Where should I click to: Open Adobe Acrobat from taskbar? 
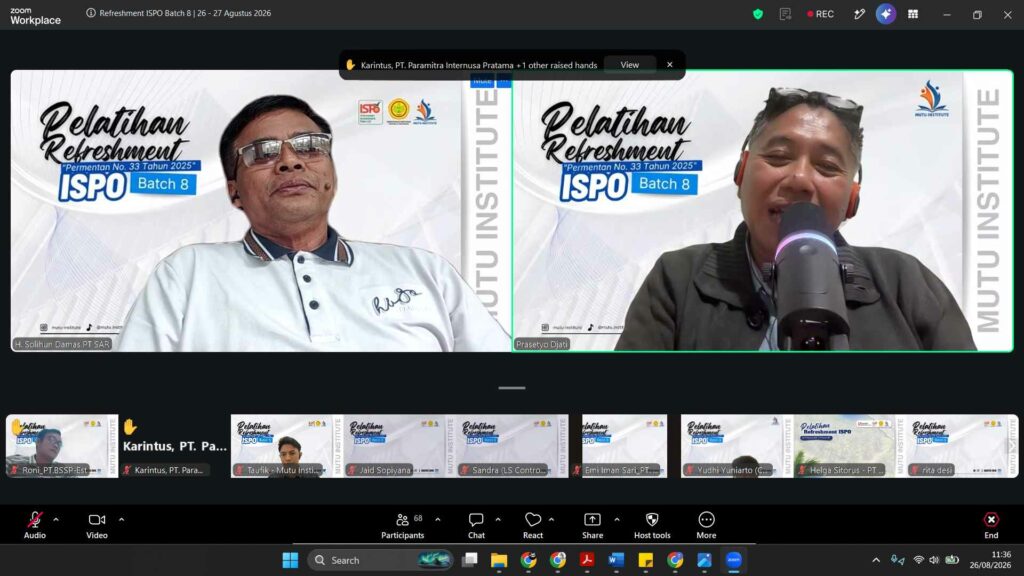click(586, 560)
